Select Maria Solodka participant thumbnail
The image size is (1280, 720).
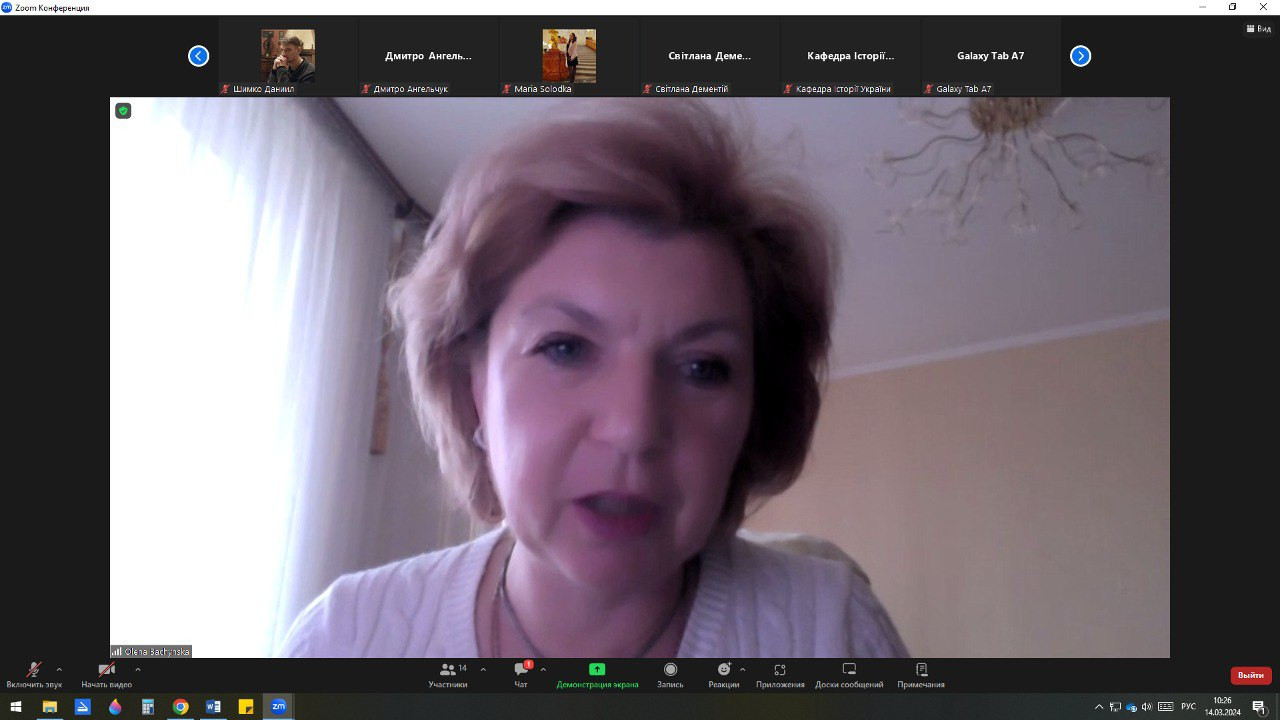[569, 56]
